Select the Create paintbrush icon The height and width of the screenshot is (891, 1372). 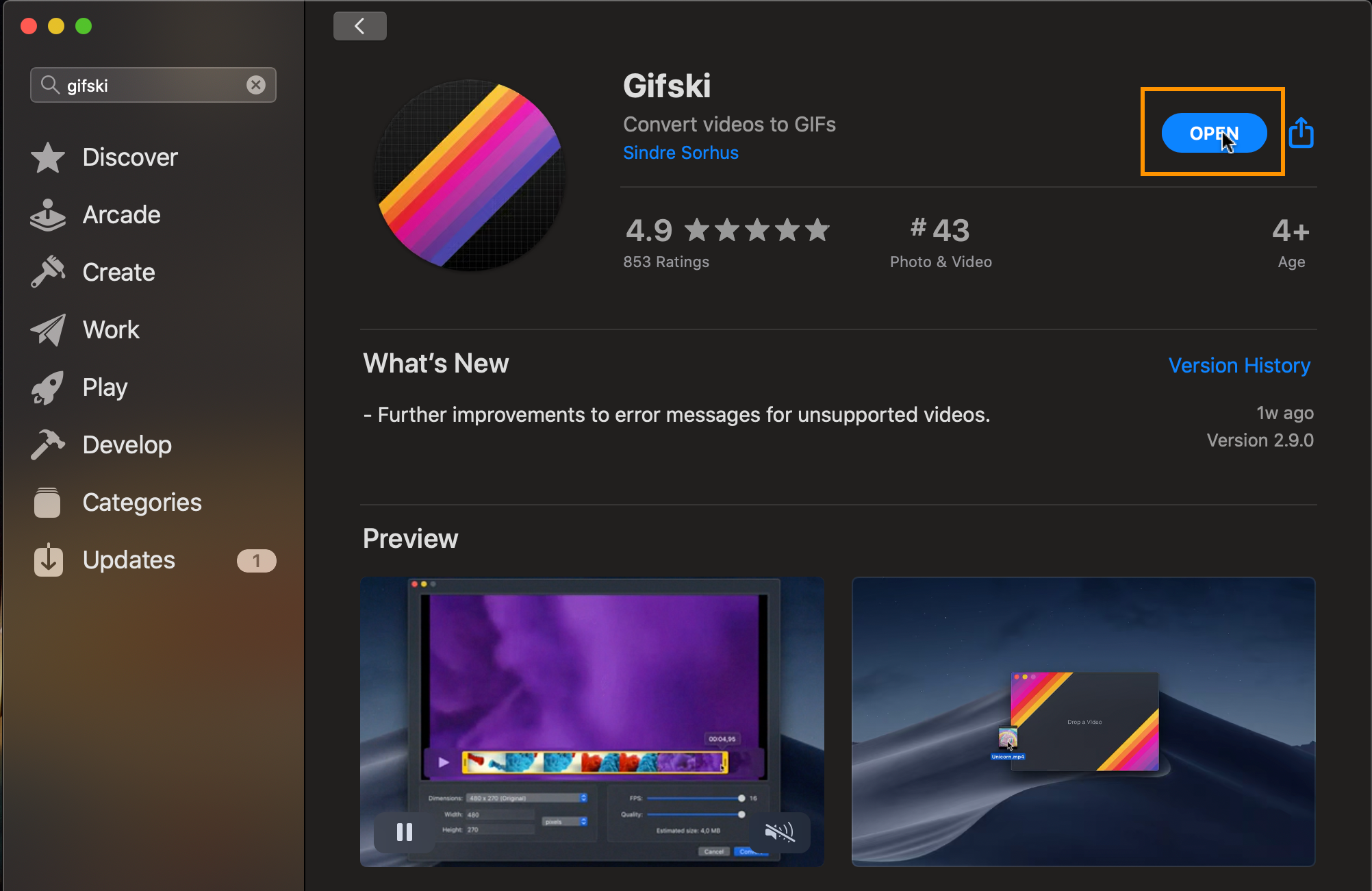click(48, 273)
